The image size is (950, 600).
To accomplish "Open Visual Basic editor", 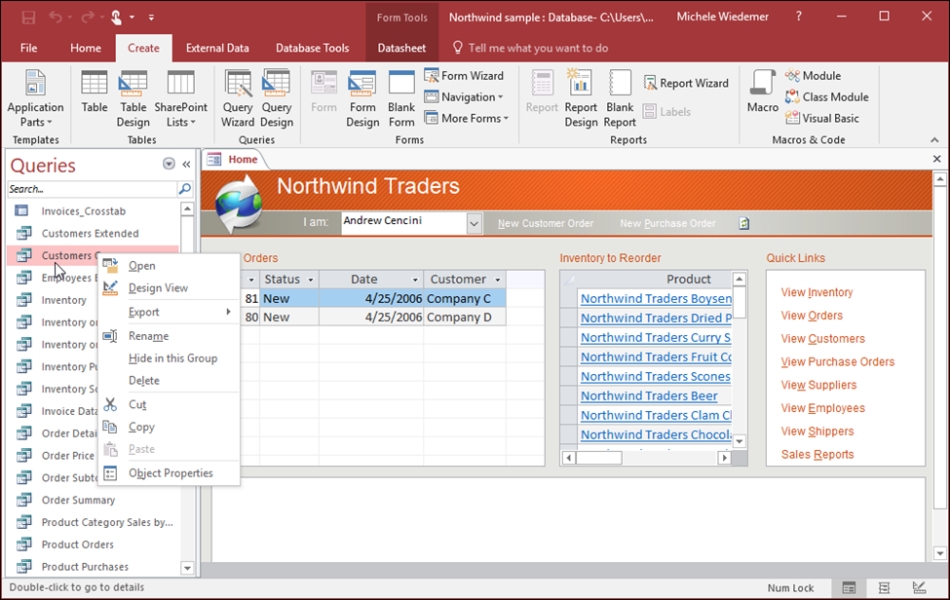I will 822,118.
